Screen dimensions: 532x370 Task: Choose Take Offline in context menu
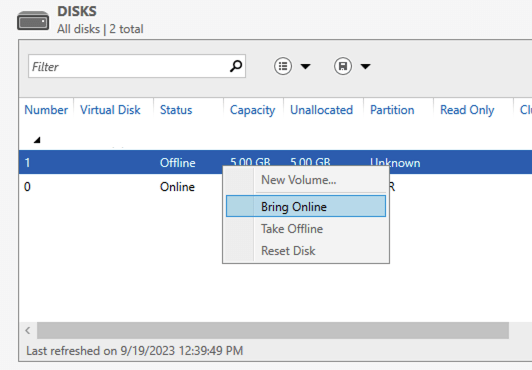tap(292, 229)
